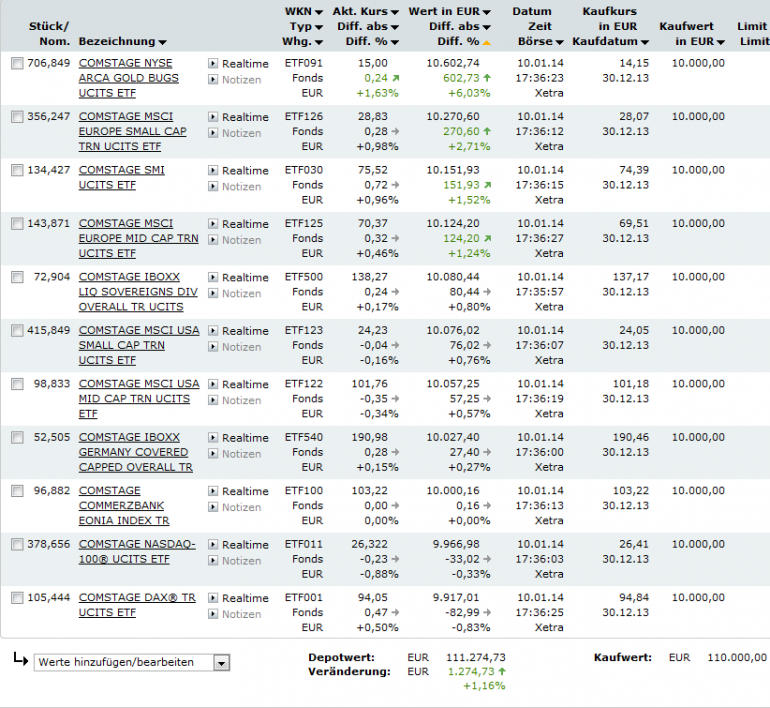This screenshot has width=770, height=708.
Task: Open Notizen for COMMERZBANK EONIA INDEX
Action: [x=235, y=508]
